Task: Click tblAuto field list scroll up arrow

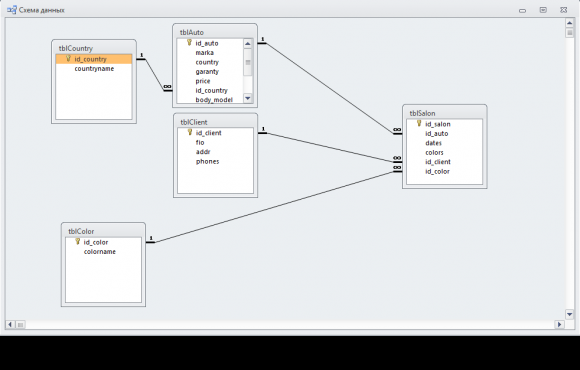Action: [248, 44]
